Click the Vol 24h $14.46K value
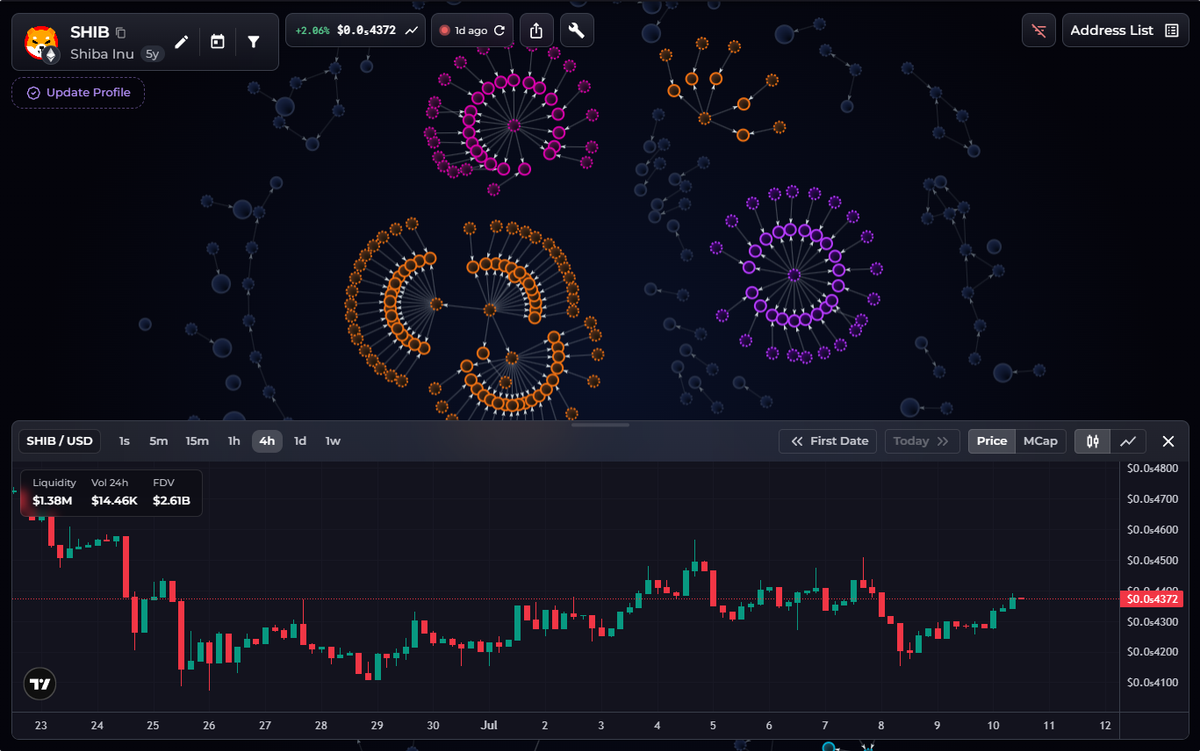 [x=114, y=500]
